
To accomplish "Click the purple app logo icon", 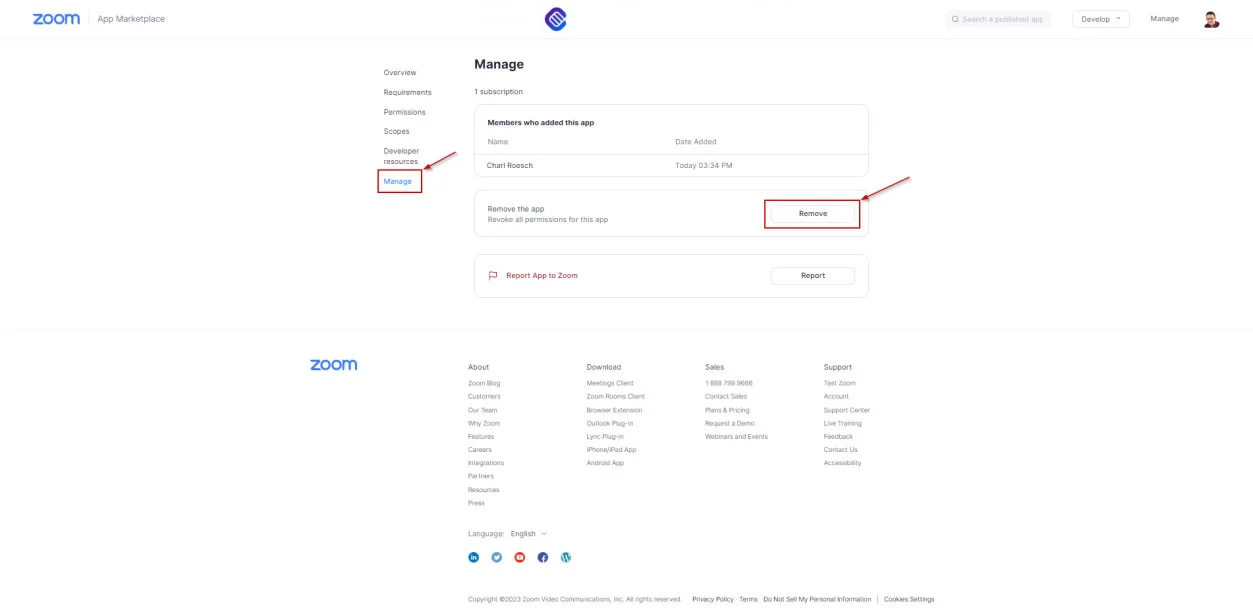I will tap(555, 19).
